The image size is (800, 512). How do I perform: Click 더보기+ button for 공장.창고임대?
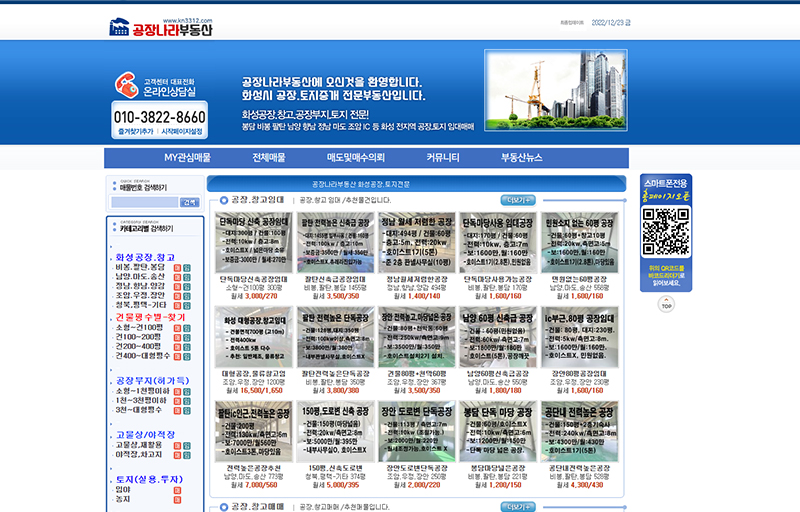coord(518,200)
